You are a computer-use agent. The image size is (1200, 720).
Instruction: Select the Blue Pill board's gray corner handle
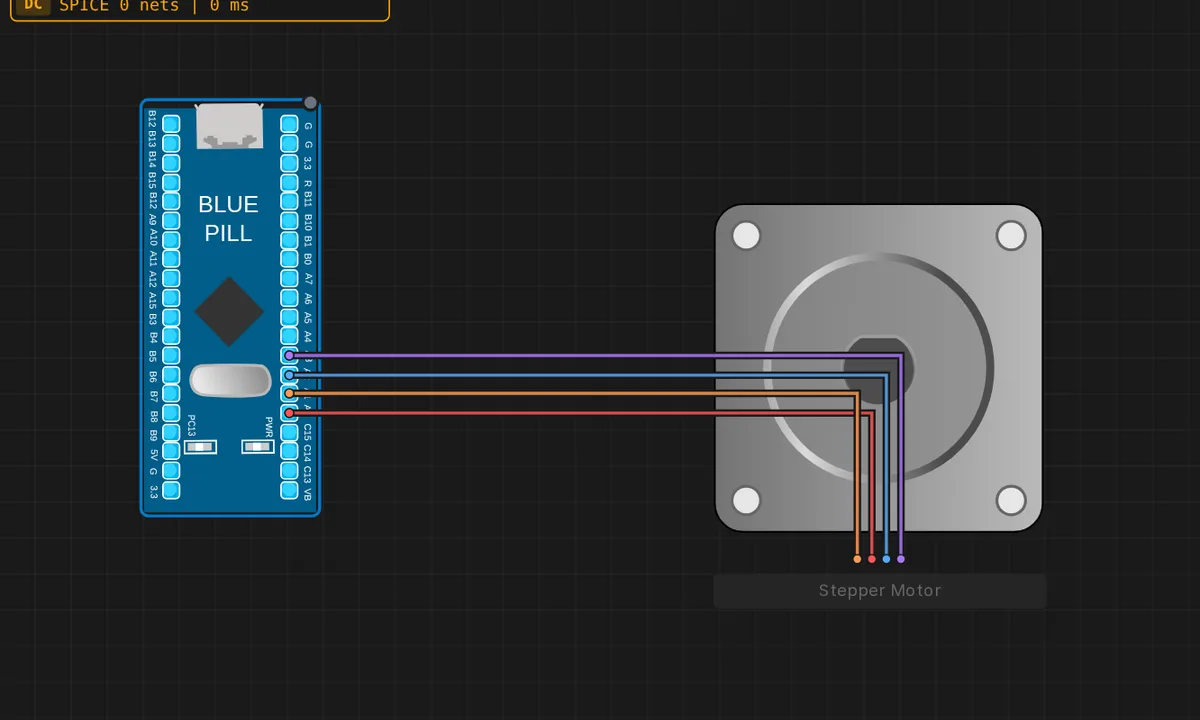pyautogui.click(x=310, y=103)
